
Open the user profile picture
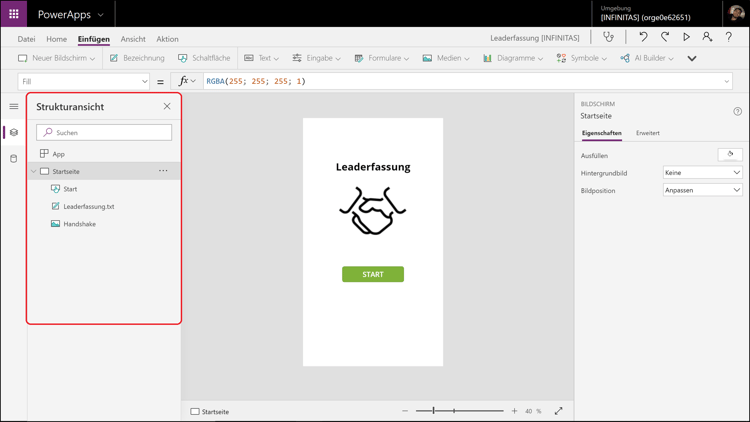736,13
